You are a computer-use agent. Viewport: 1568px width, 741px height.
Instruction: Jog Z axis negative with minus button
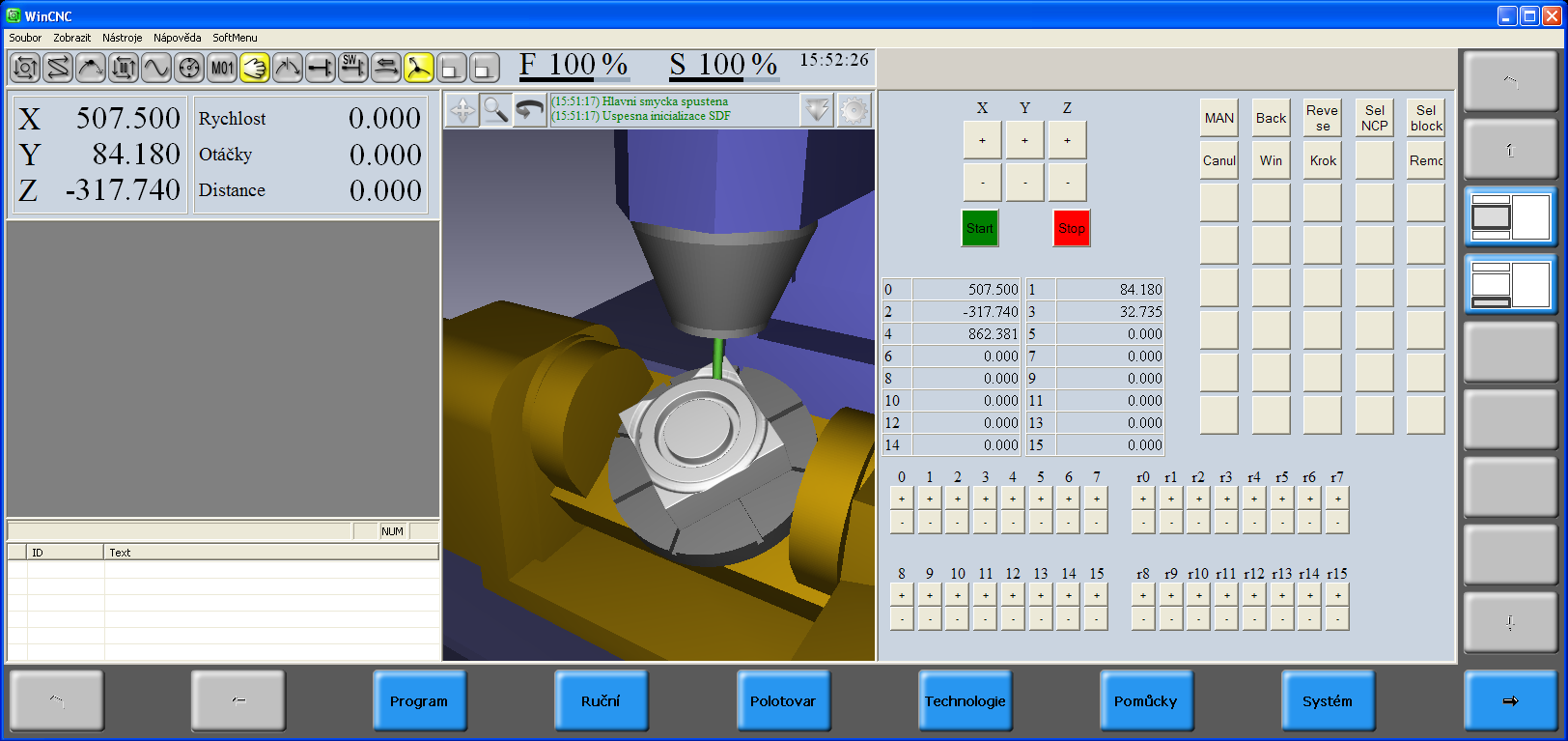1067,183
